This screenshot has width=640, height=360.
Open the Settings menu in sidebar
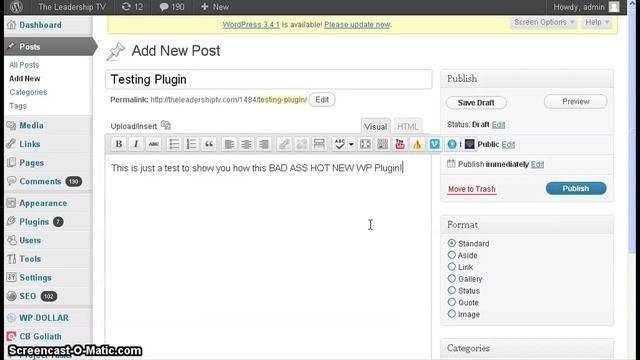(35, 278)
